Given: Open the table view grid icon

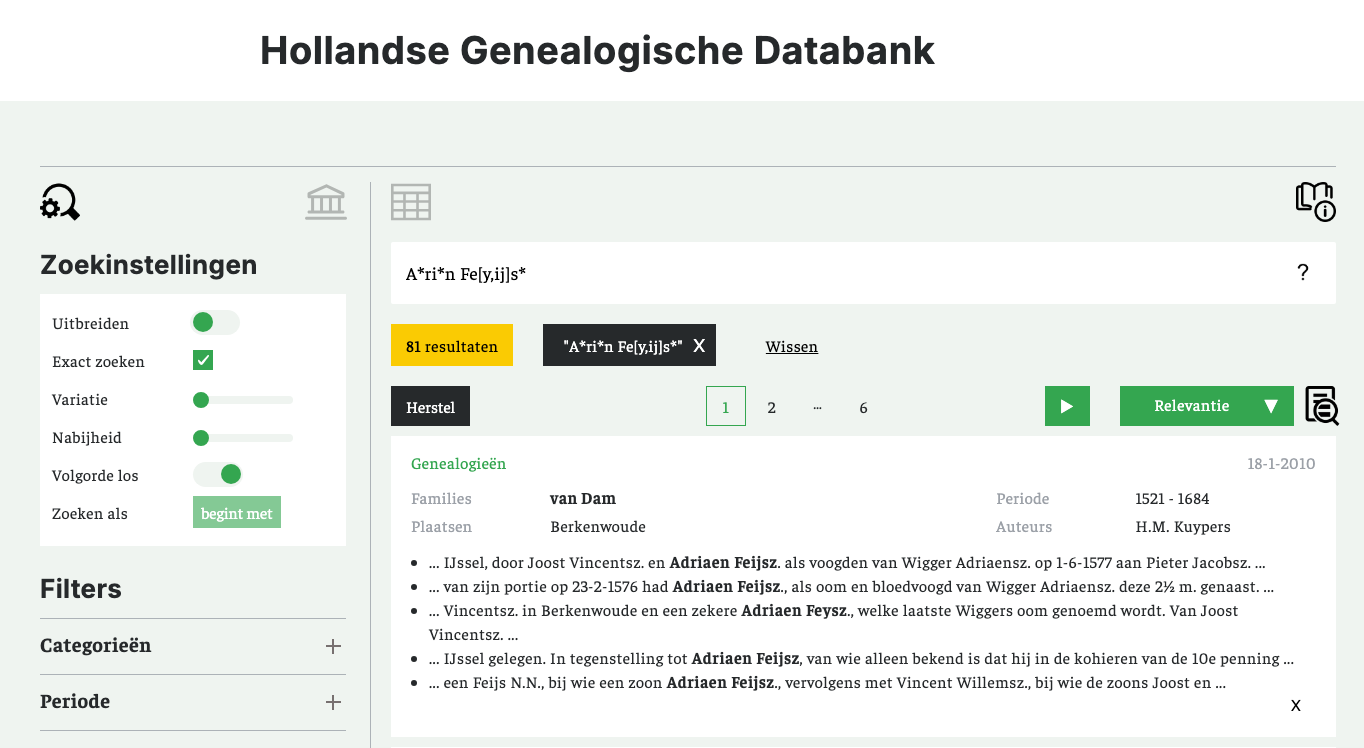Looking at the screenshot, I should [411, 202].
